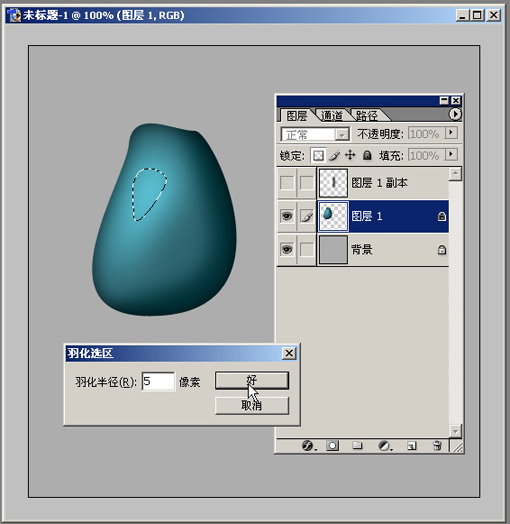The image size is (510, 524).
Task: Click the 羽化半径 input field
Action: [x=158, y=381]
